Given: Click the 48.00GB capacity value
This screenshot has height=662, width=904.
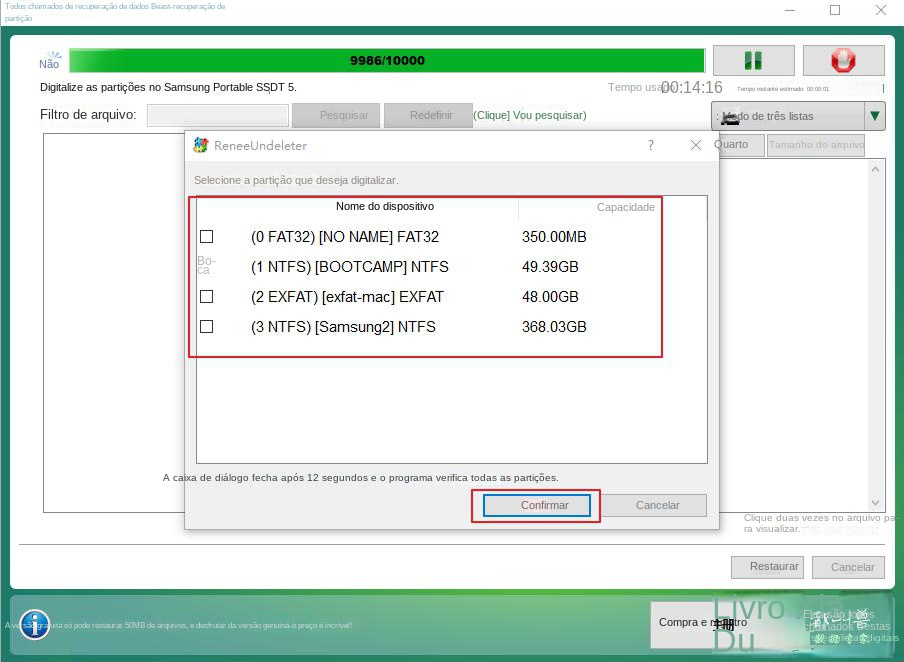Looking at the screenshot, I should click(550, 296).
